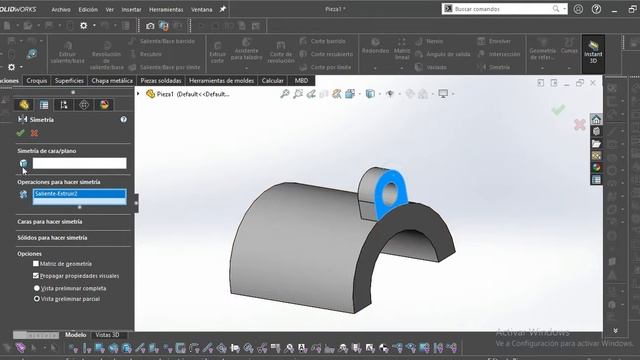Click the Zoom to fit magnifier icon
The image size is (640, 360).
[285, 94]
